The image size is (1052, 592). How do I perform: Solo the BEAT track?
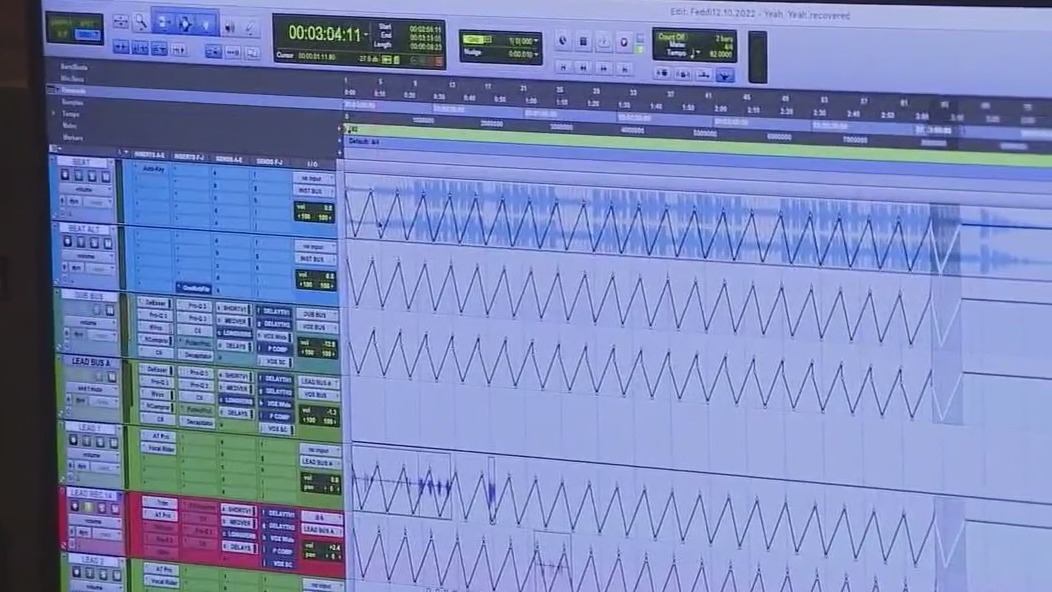coord(94,175)
